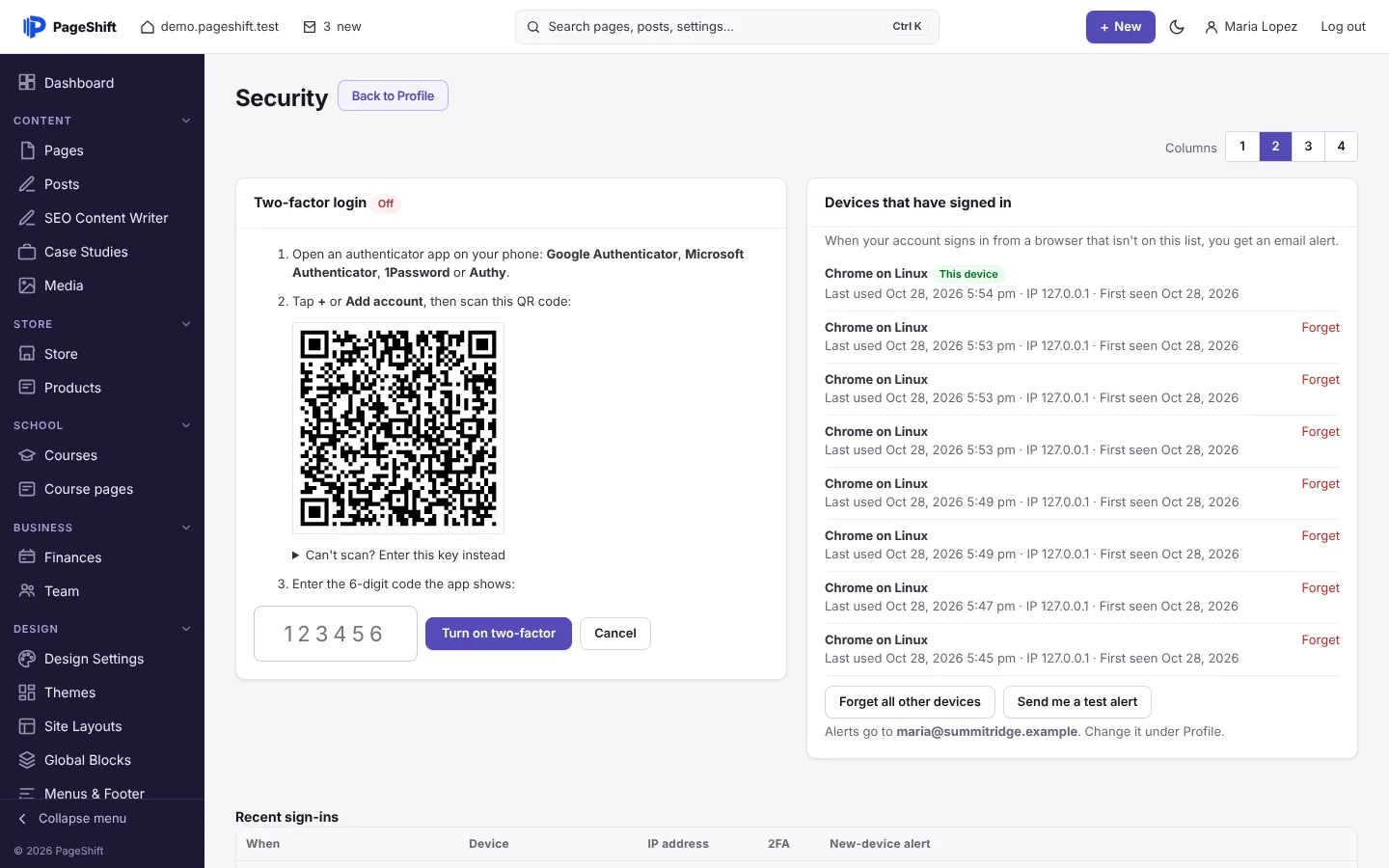Focus the search pages, posts, settings box
The image size is (1389, 868).
(x=727, y=27)
